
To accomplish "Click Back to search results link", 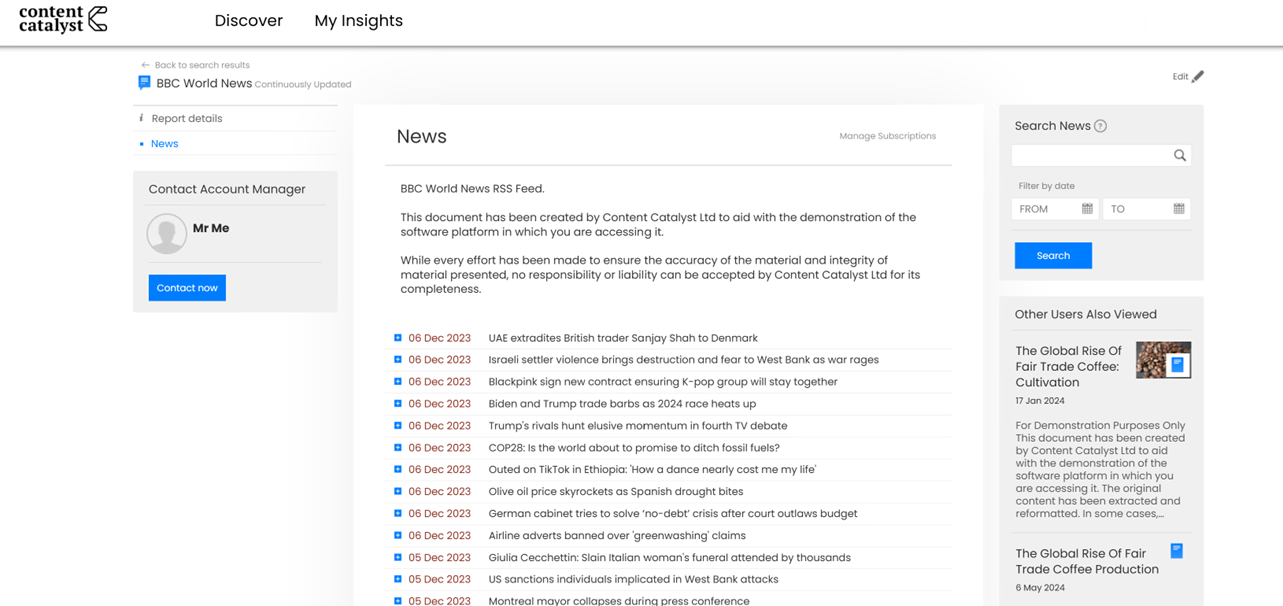I will pos(202,65).
